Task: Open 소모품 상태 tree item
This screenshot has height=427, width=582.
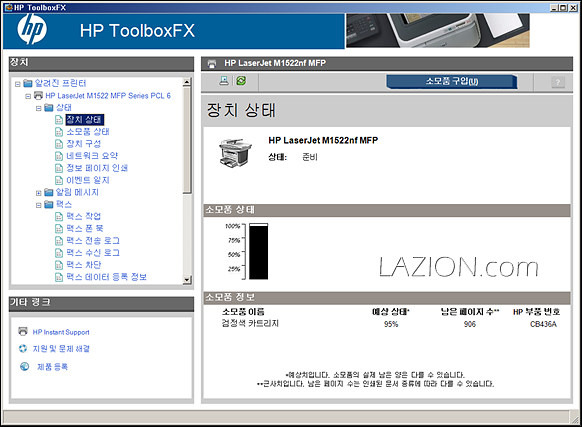Action: coord(88,132)
